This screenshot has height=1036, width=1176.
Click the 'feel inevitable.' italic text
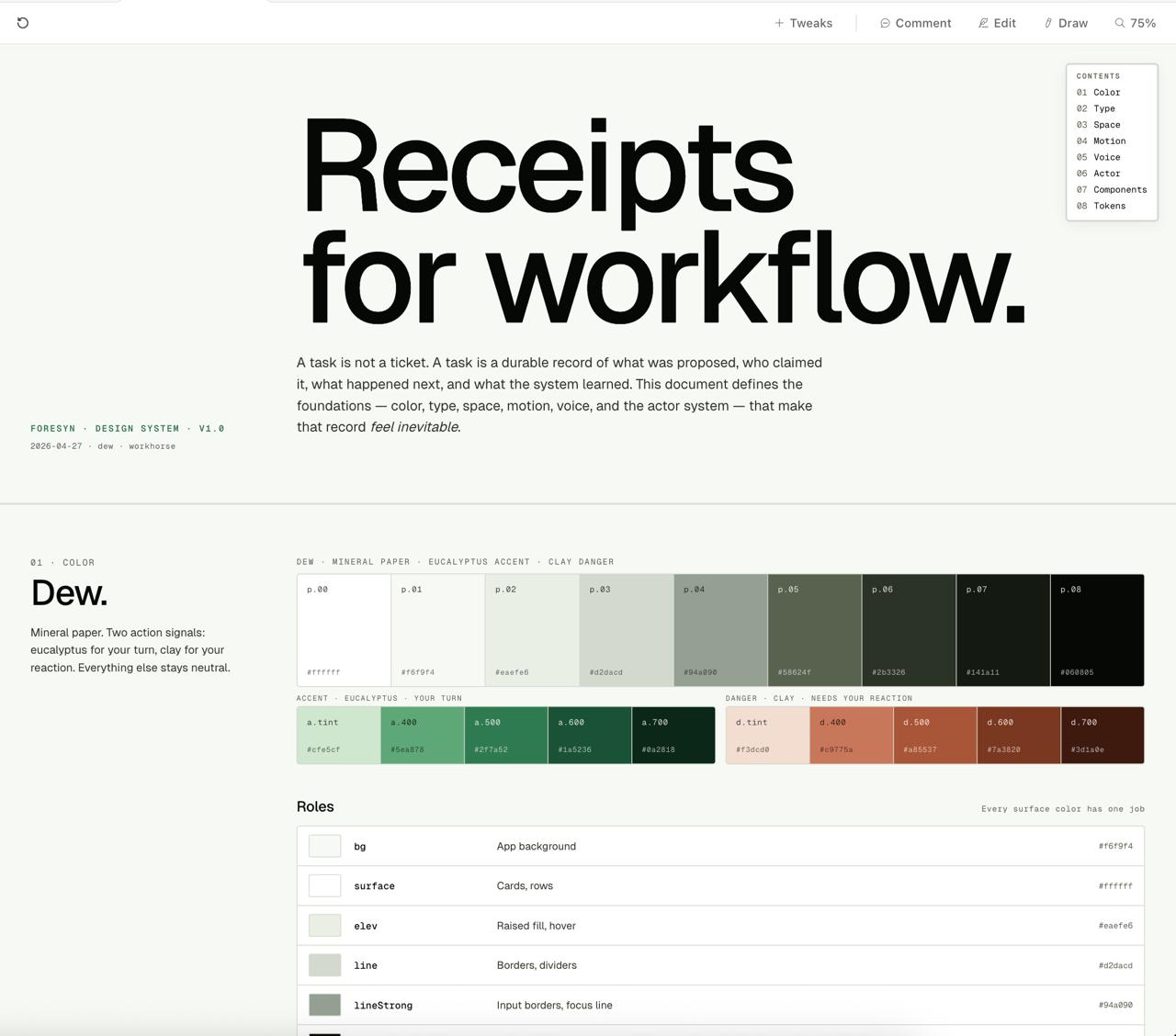coord(415,427)
